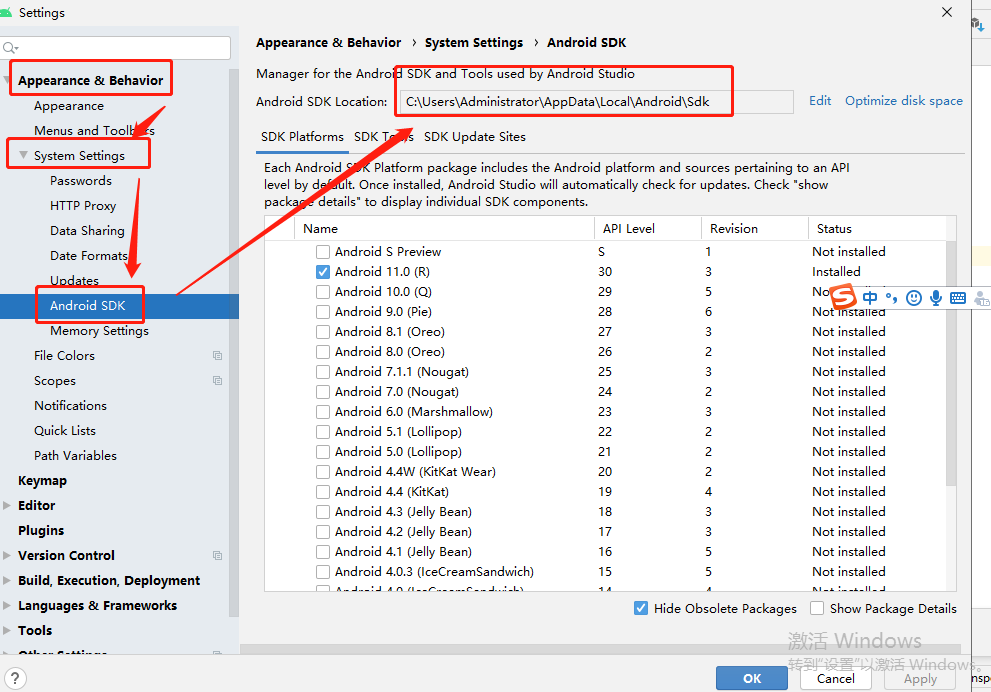The image size is (991, 692).
Task: Click the Scopes project-level icon
Action: (217, 380)
